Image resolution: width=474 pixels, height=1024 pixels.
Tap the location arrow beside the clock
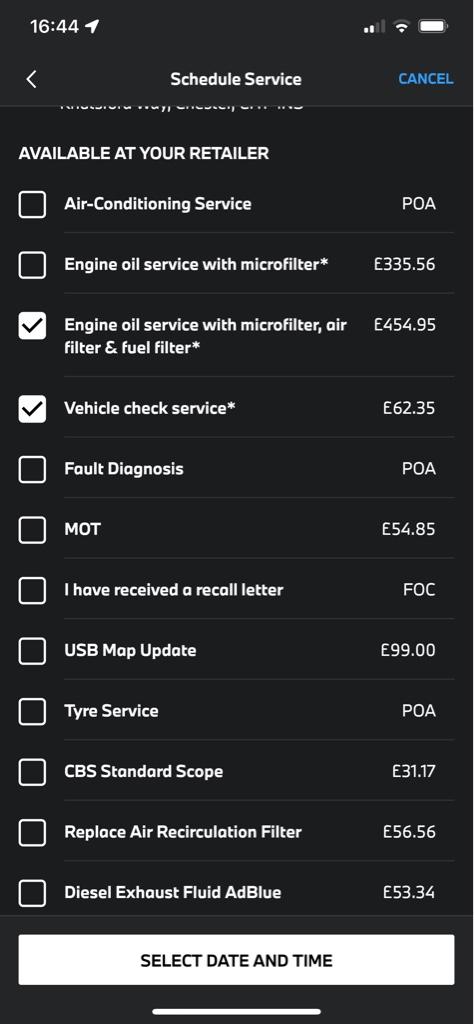tap(92, 27)
